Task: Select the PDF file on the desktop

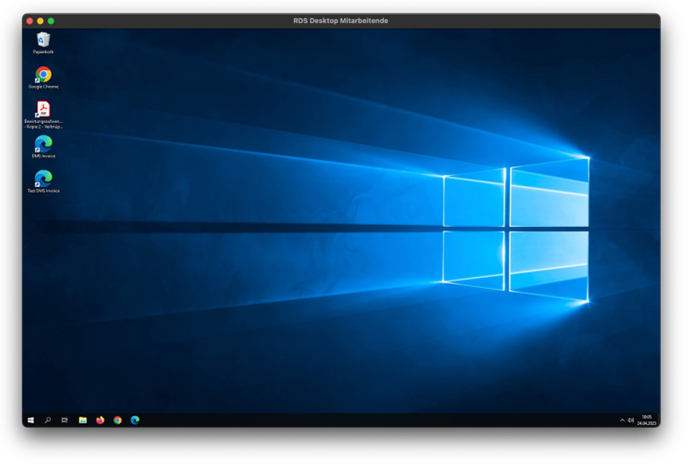Action: [43, 109]
